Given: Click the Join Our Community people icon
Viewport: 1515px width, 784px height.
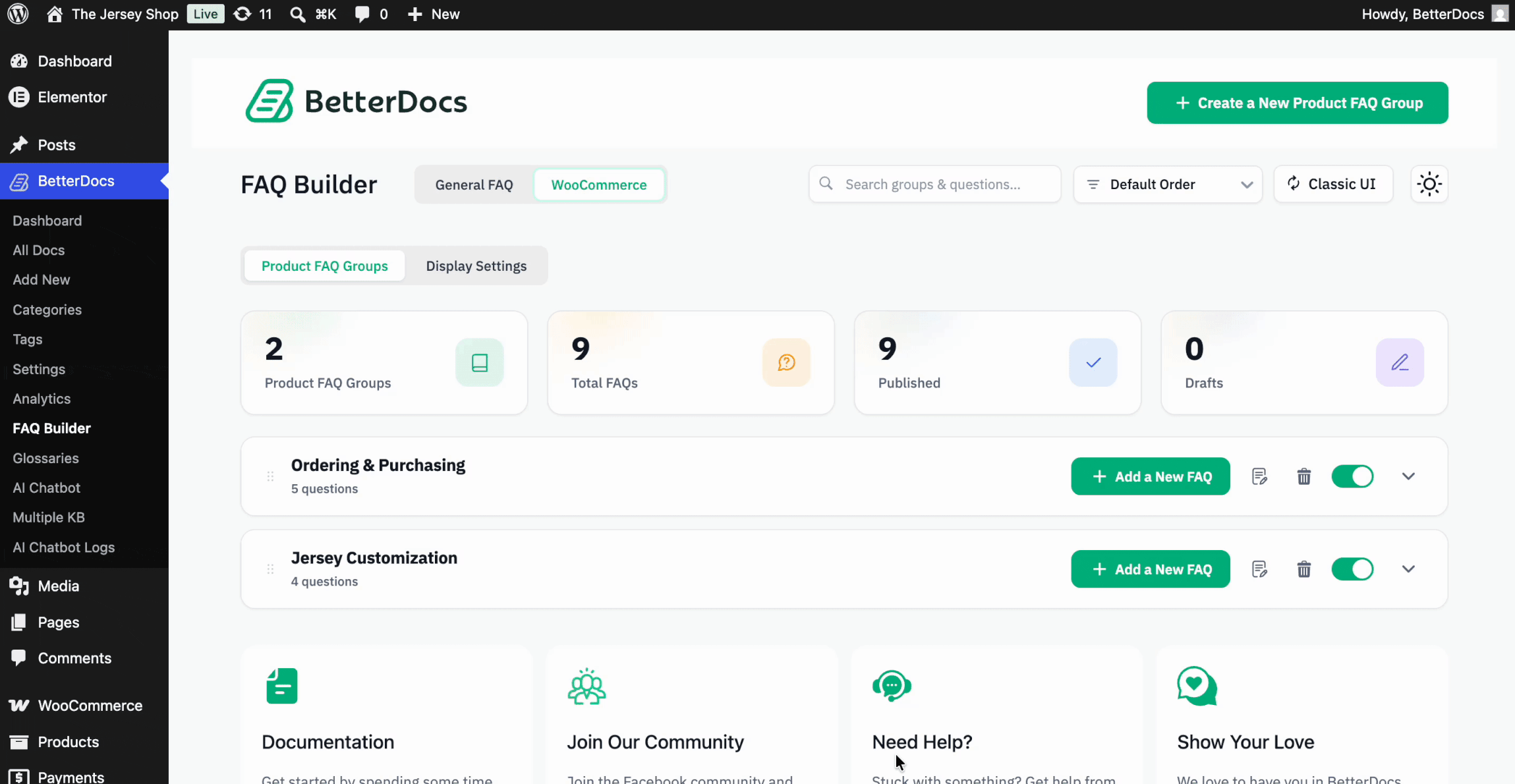Looking at the screenshot, I should (x=586, y=686).
